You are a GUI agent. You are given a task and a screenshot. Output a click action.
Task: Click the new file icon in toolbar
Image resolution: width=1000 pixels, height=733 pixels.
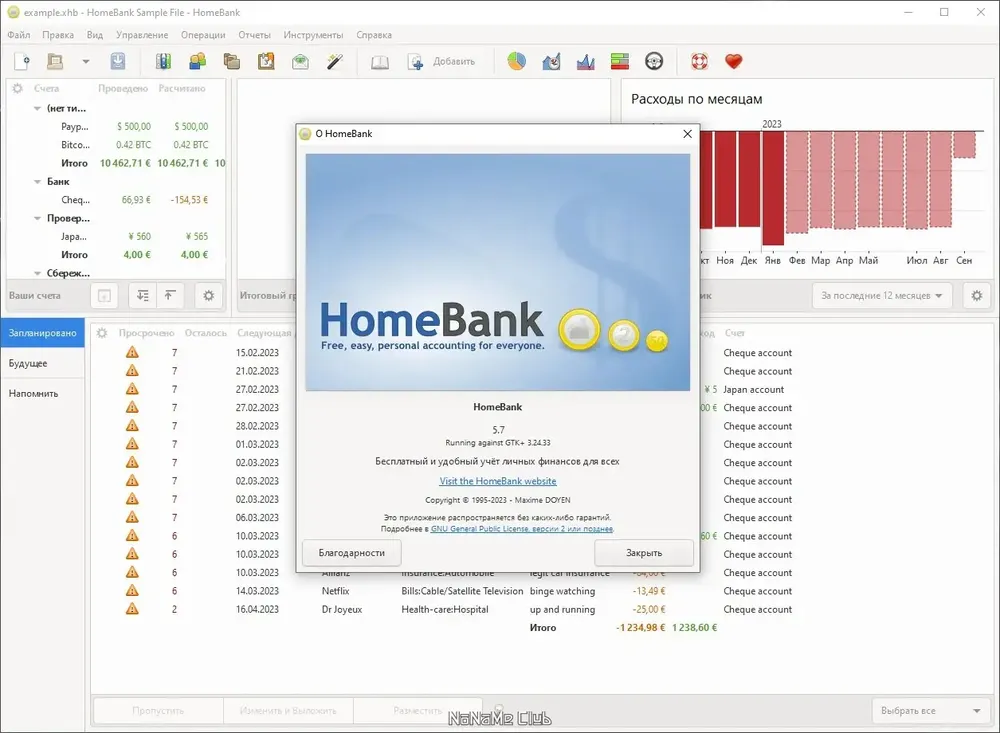22,61
